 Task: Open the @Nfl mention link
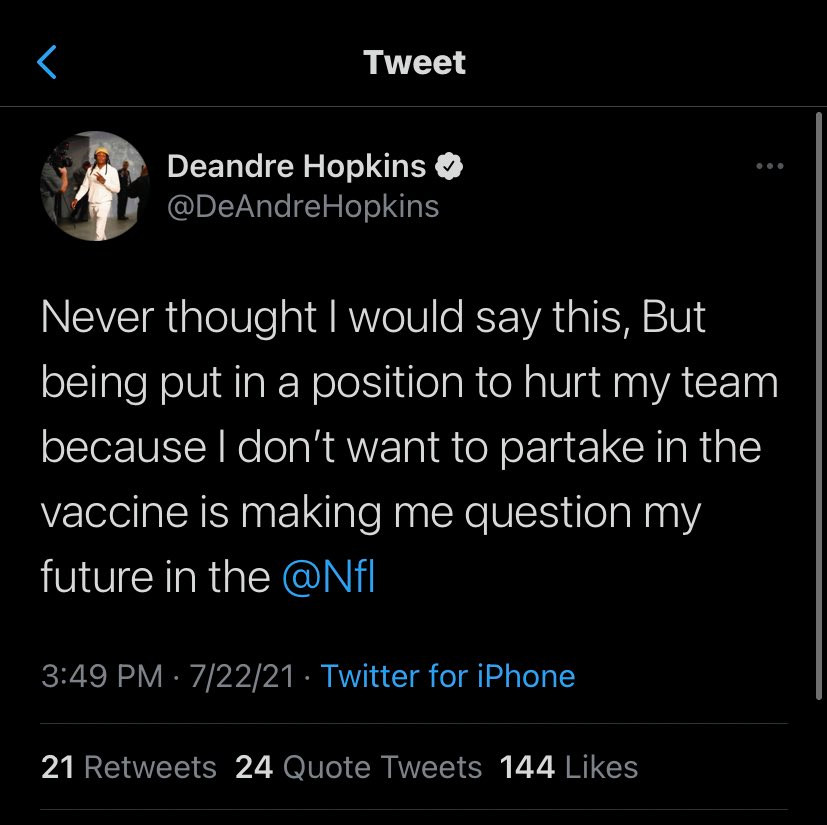pos(329,577)
